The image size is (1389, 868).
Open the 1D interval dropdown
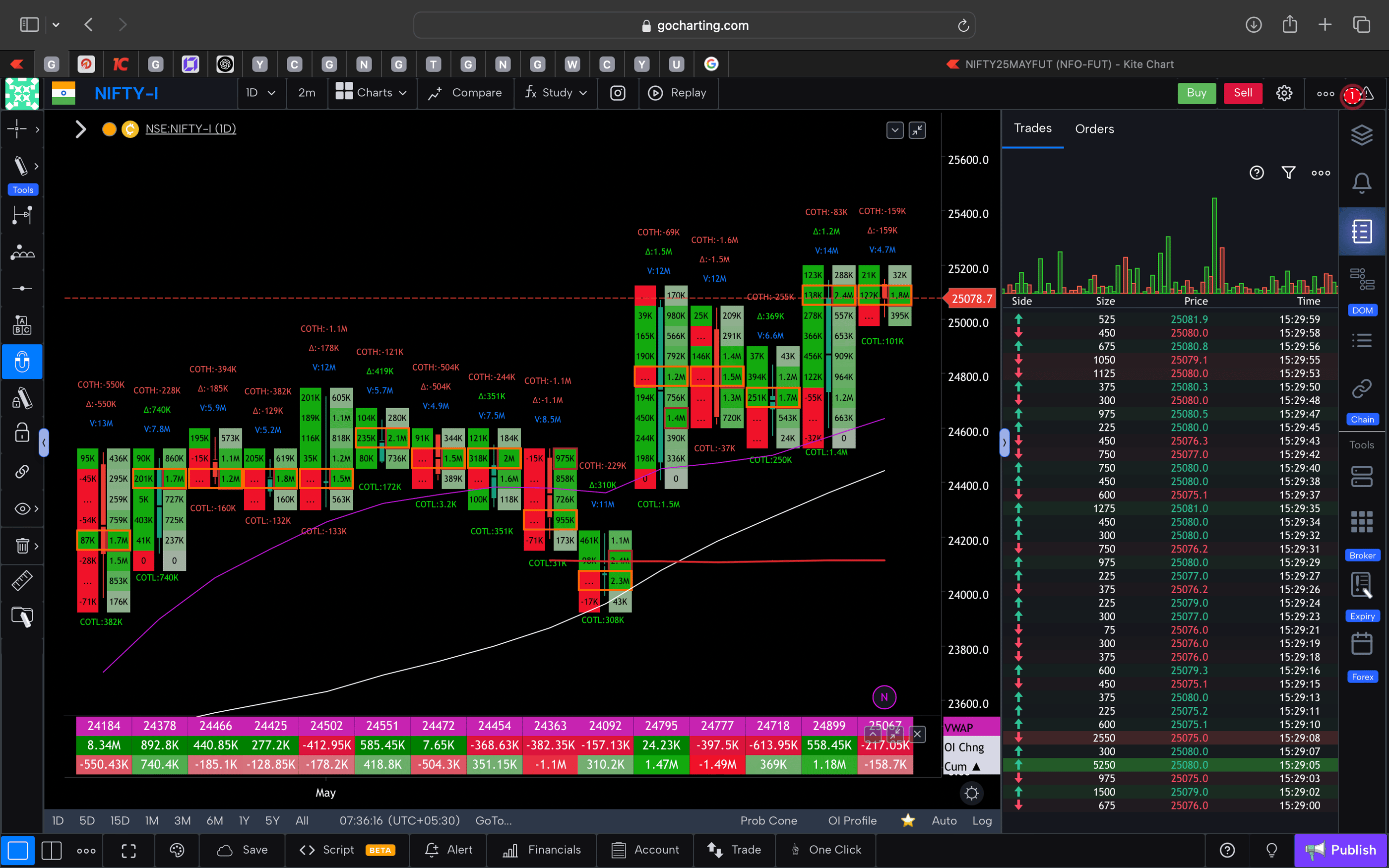[261, 92]
